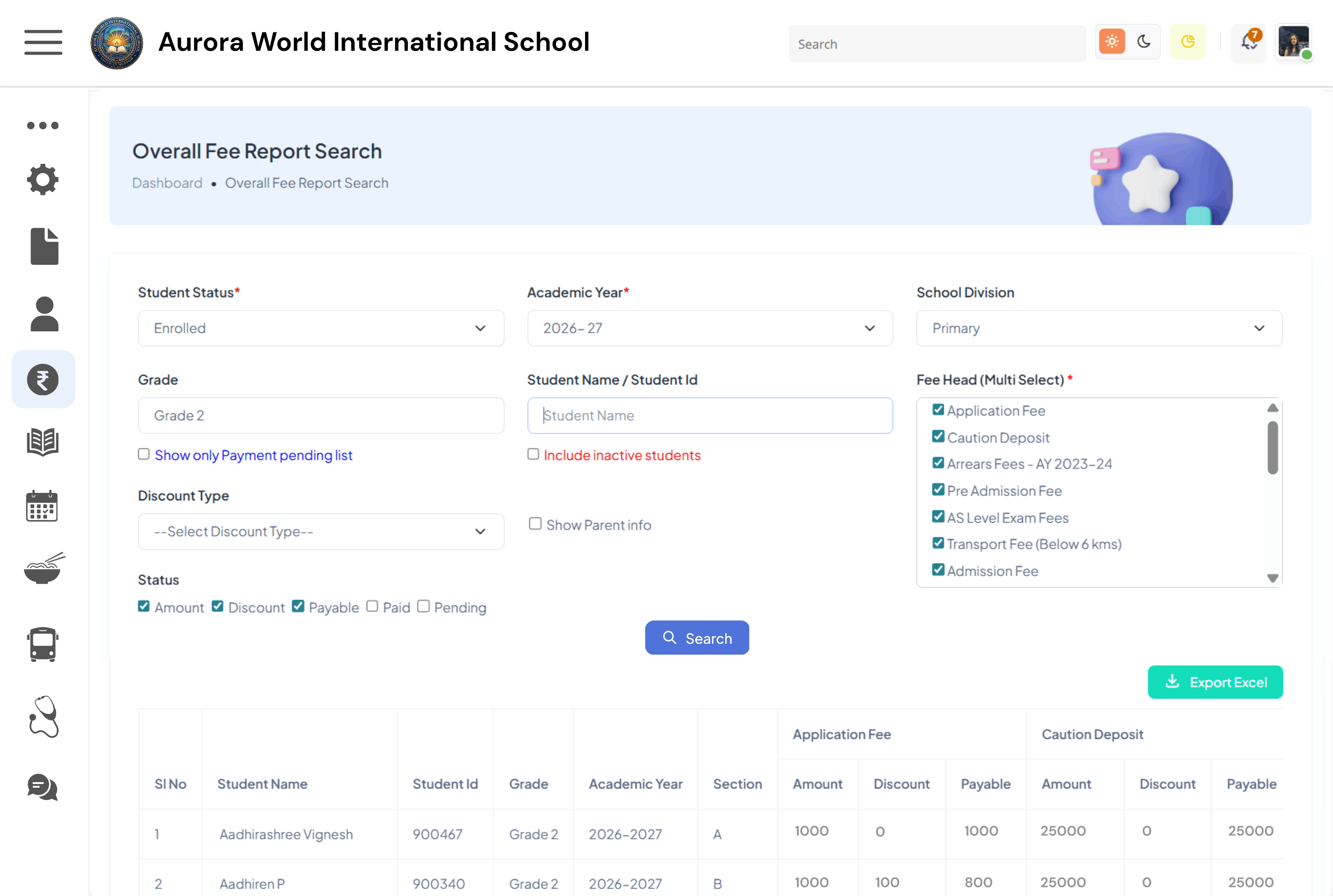This screenshot has height=896, width=1333.
Task: Go to Dashboard breadcrumb link
Action: point(167,183)
